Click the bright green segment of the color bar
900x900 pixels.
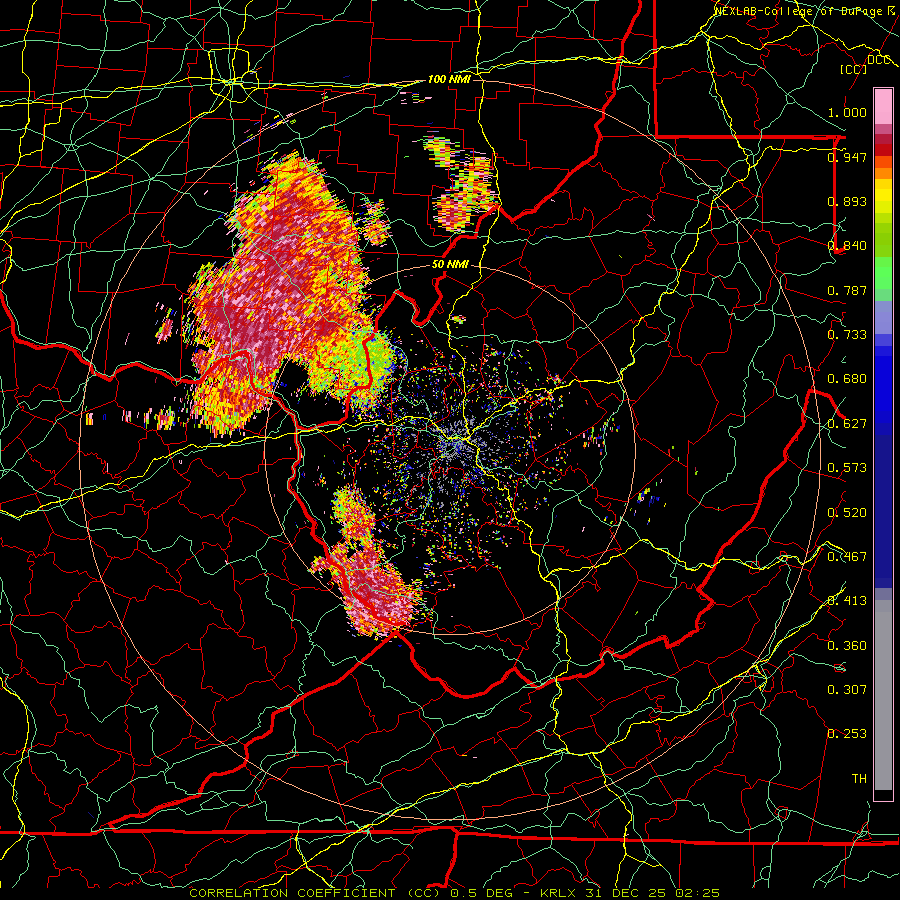(x=883, y=273)
